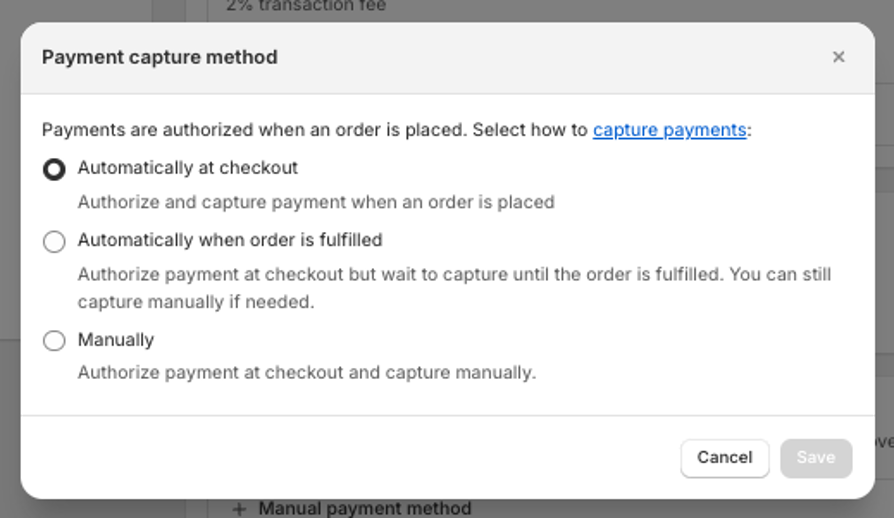The image size is (894, 518).
Task: Select the Automatically at checkout radio button
Action: pos(54,170)
